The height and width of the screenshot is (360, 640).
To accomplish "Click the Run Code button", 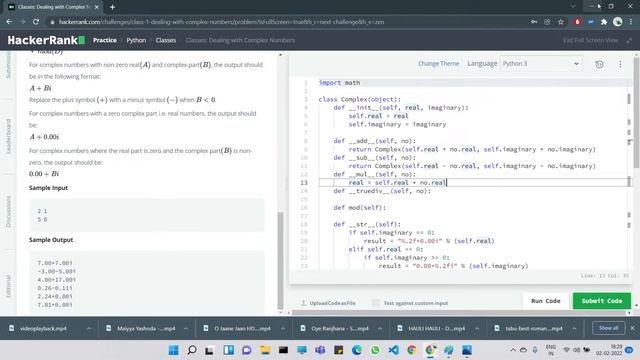I will click(545, 301).
